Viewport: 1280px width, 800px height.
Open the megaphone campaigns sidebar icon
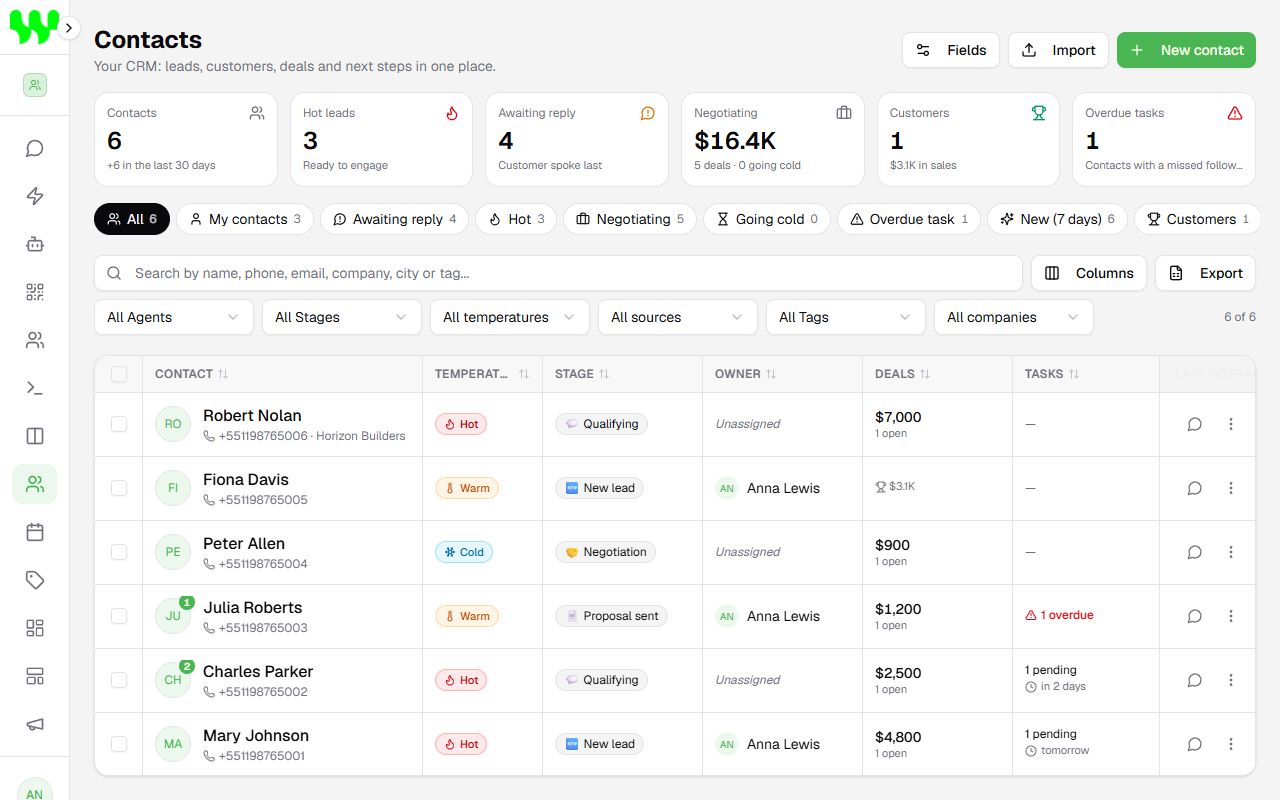35,724
